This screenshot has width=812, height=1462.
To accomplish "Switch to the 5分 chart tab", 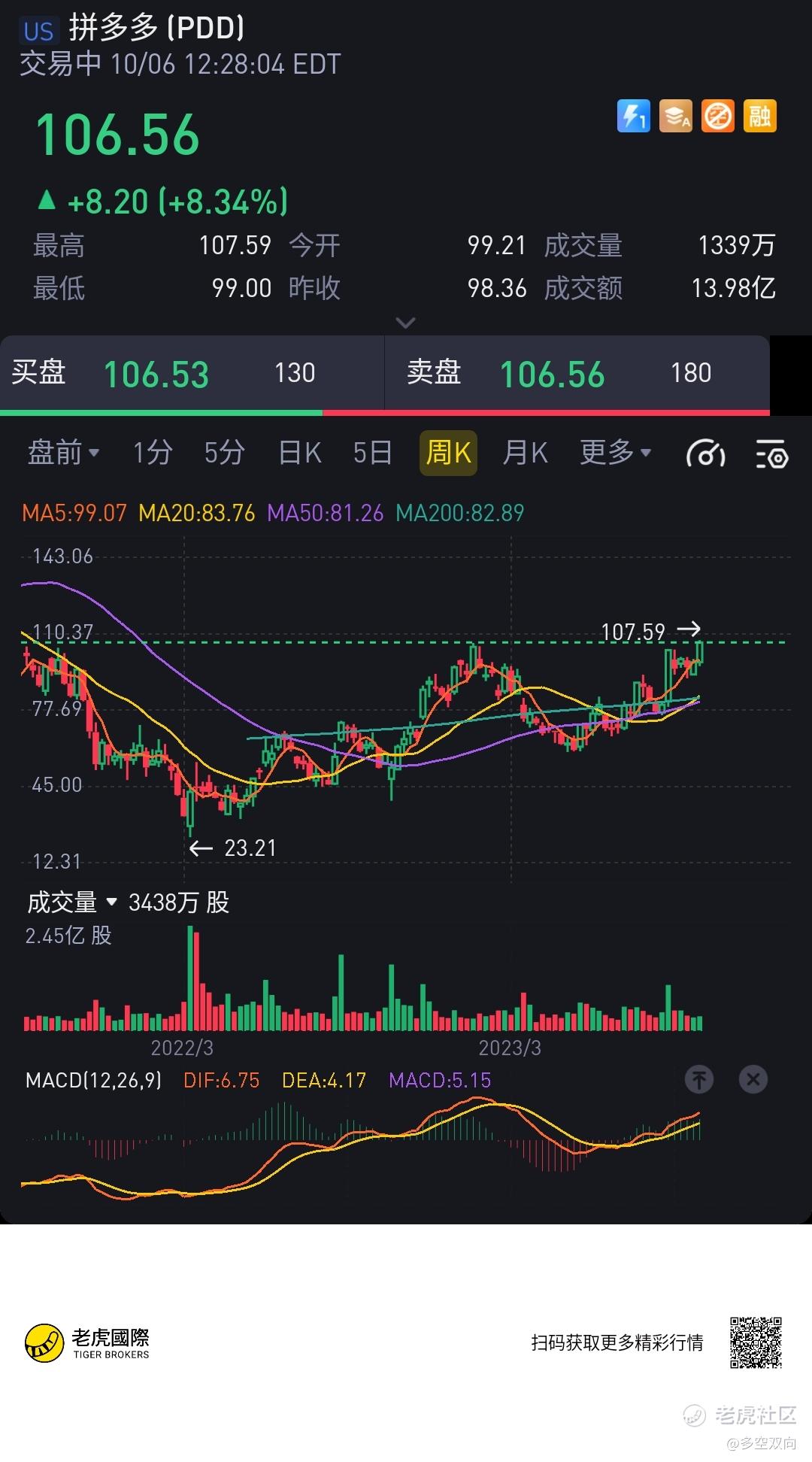I will tap(224, 453).
